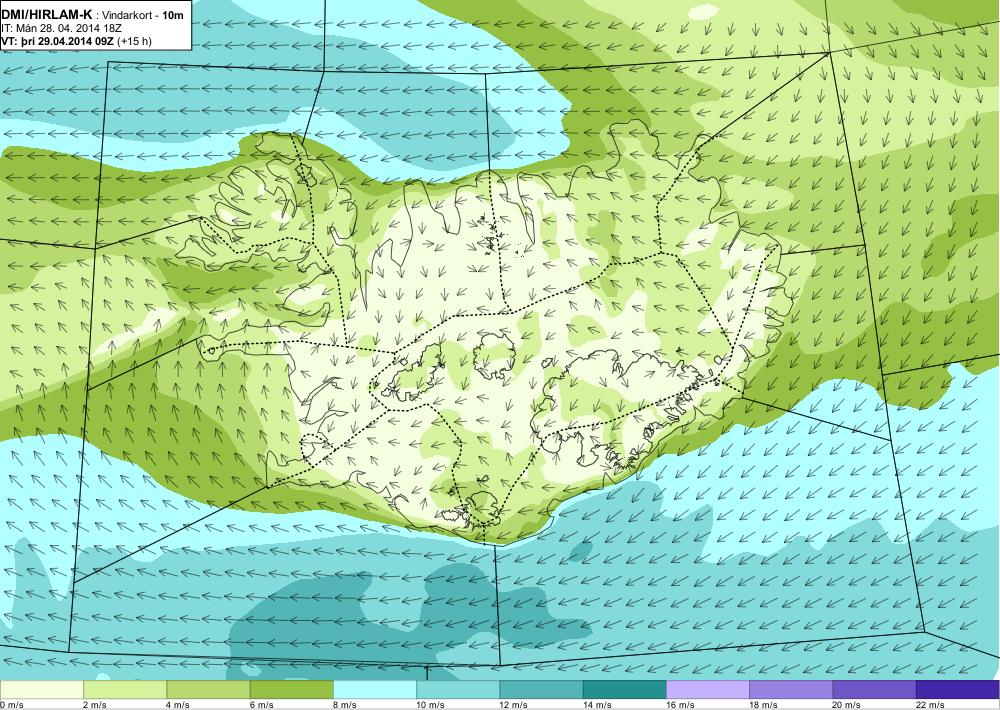Select the light yellow-green 2 m/s legend swatch
1000x710 pixels.
[x=125, y=690]
